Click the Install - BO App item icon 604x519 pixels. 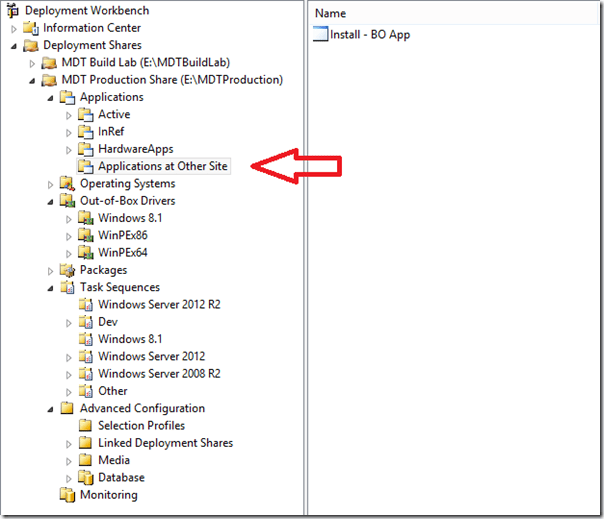tap(321, 35)
